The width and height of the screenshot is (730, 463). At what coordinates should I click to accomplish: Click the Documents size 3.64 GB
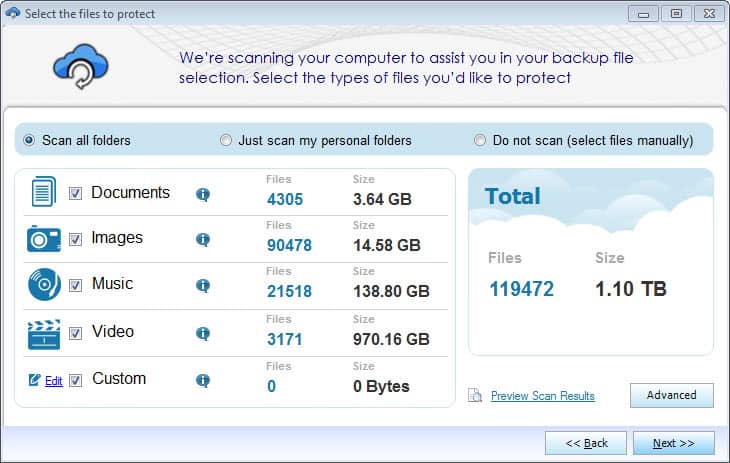coord(382,199)
